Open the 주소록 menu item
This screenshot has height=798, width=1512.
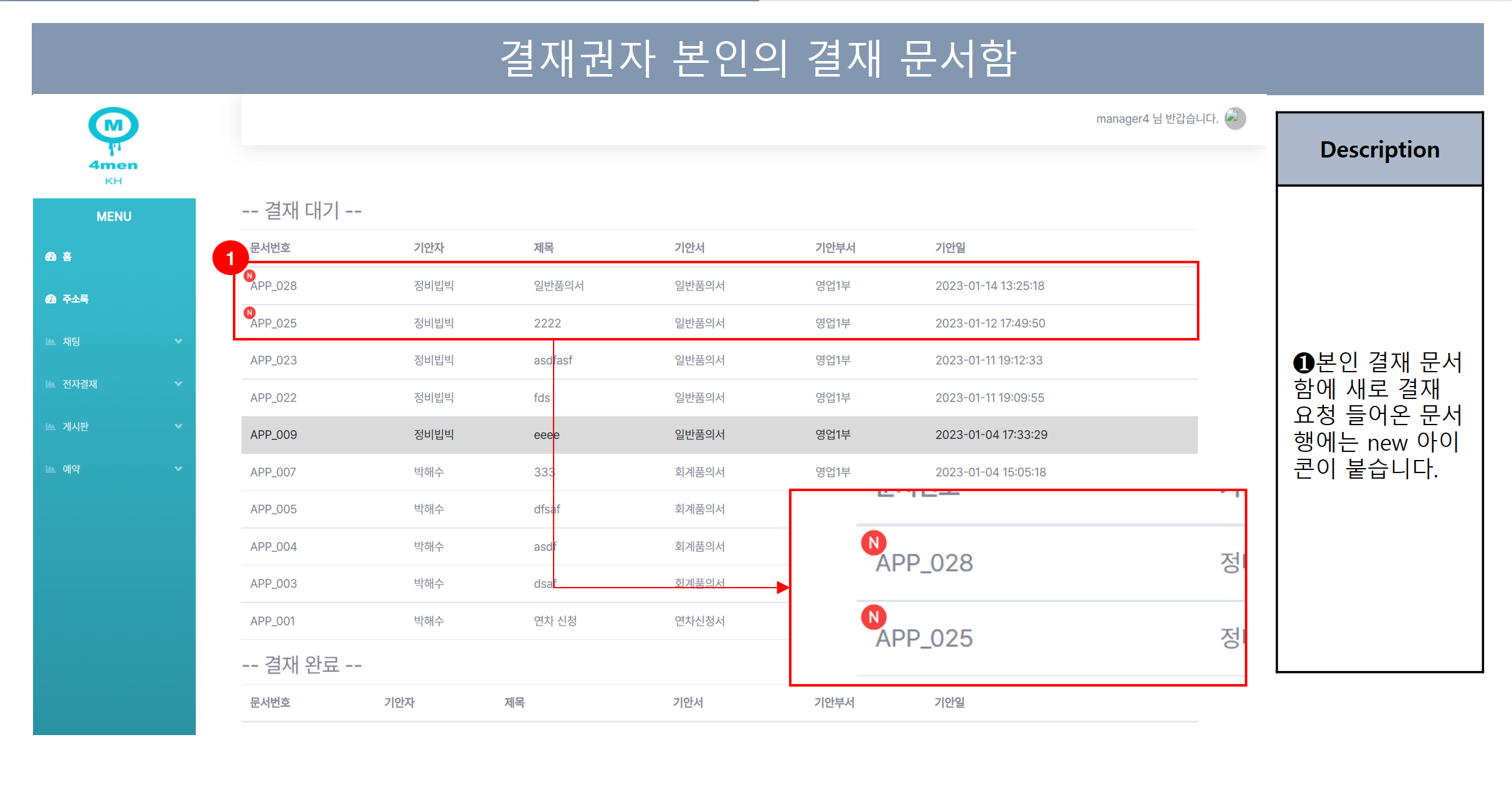point(75,299)
